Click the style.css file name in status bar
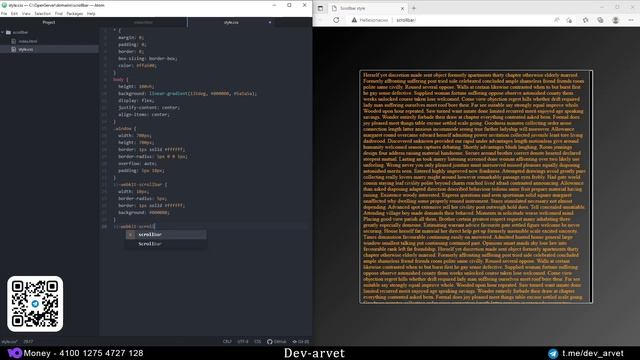Image resolution: width=640 pixels, height=360 pixels. point(9,342)
